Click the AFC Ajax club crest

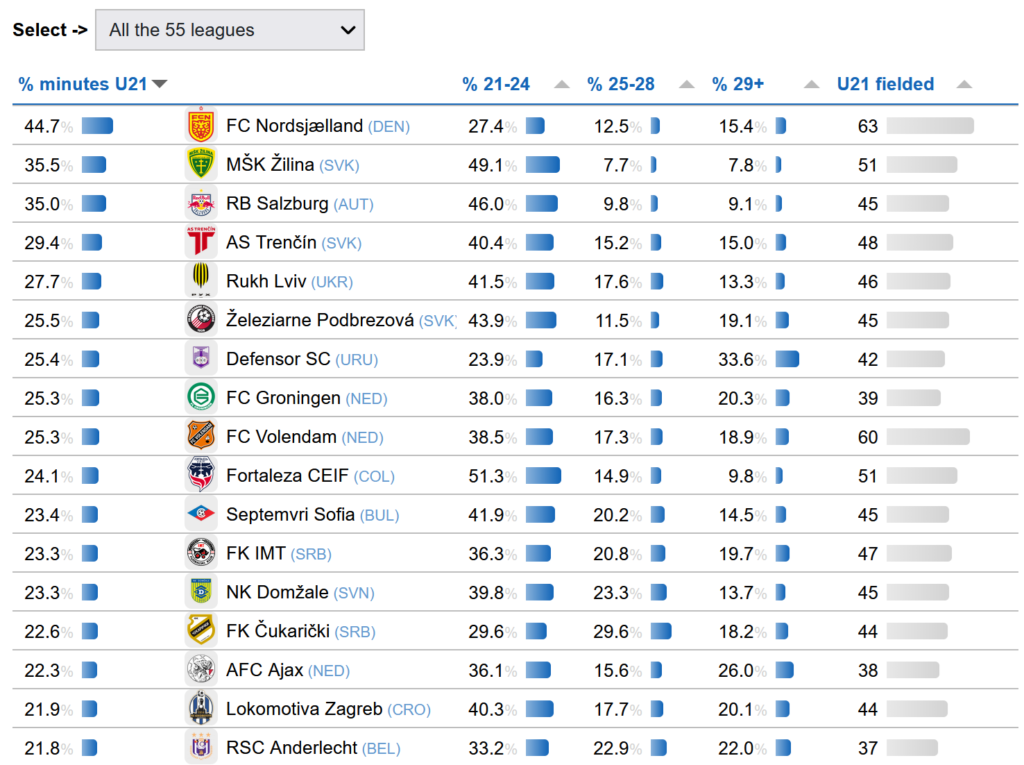coord(201,670)
